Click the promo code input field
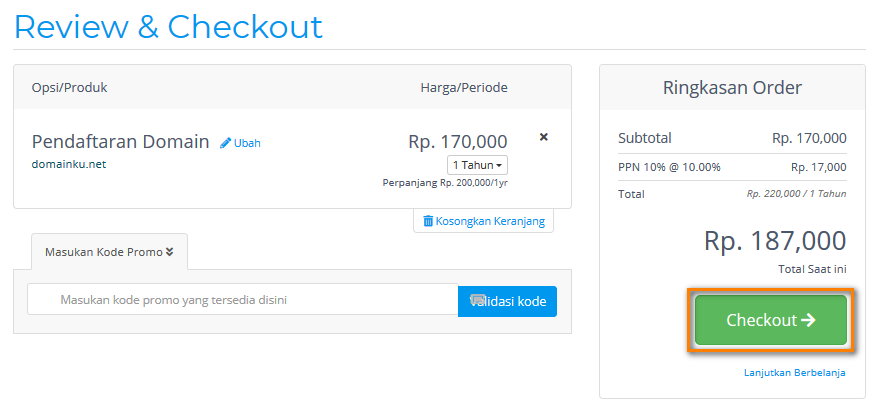The height and width of the screenshot is (415, 881). click(242, 300)
